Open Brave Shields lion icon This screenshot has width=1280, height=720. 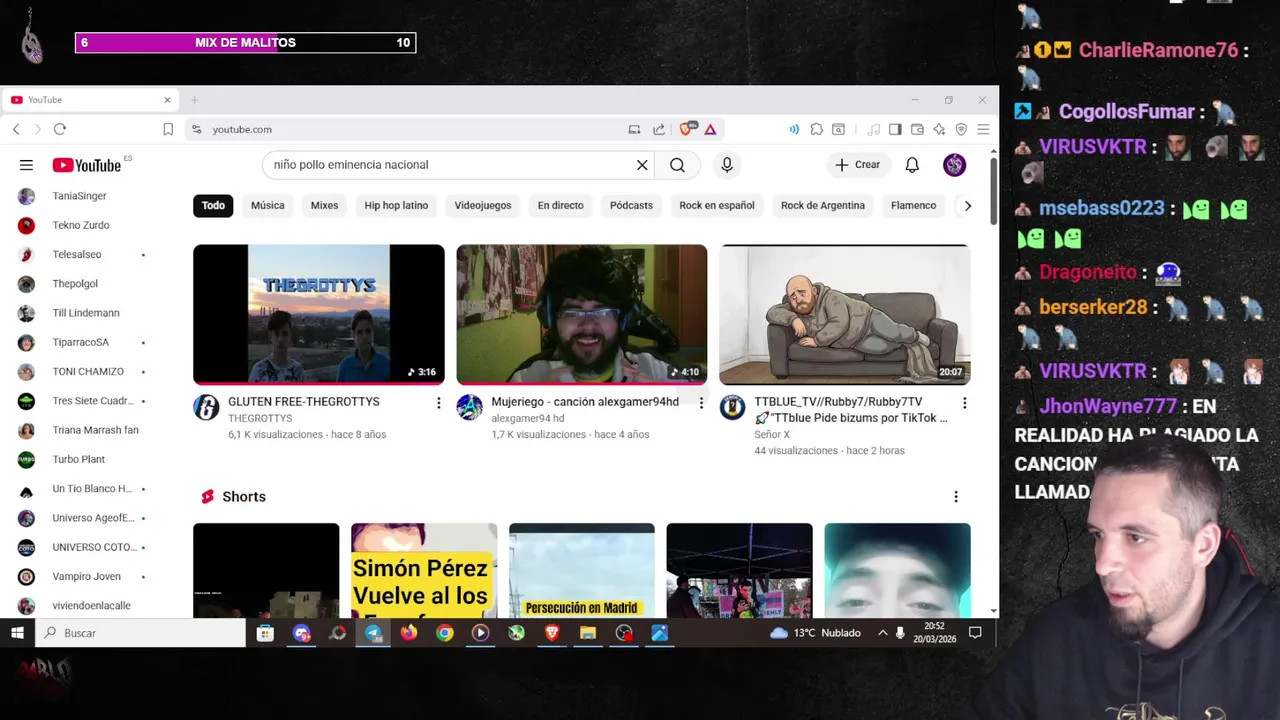pos(687,129)
